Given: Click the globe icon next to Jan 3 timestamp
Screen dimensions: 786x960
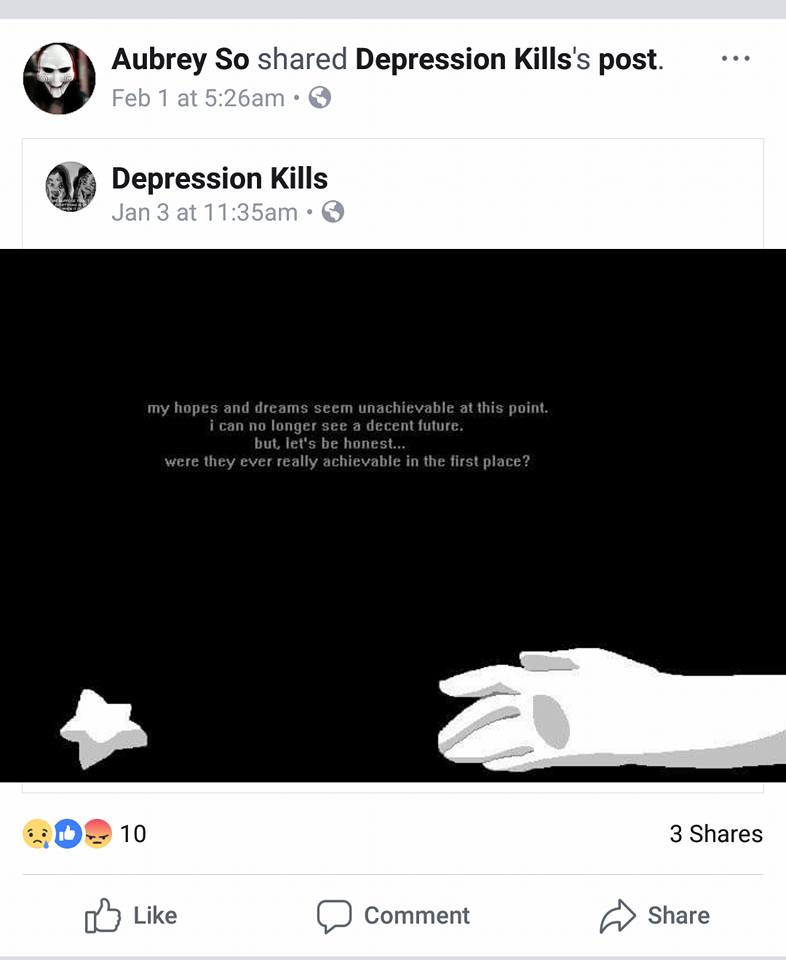Looking at the screenshot, I should [332, 212].
